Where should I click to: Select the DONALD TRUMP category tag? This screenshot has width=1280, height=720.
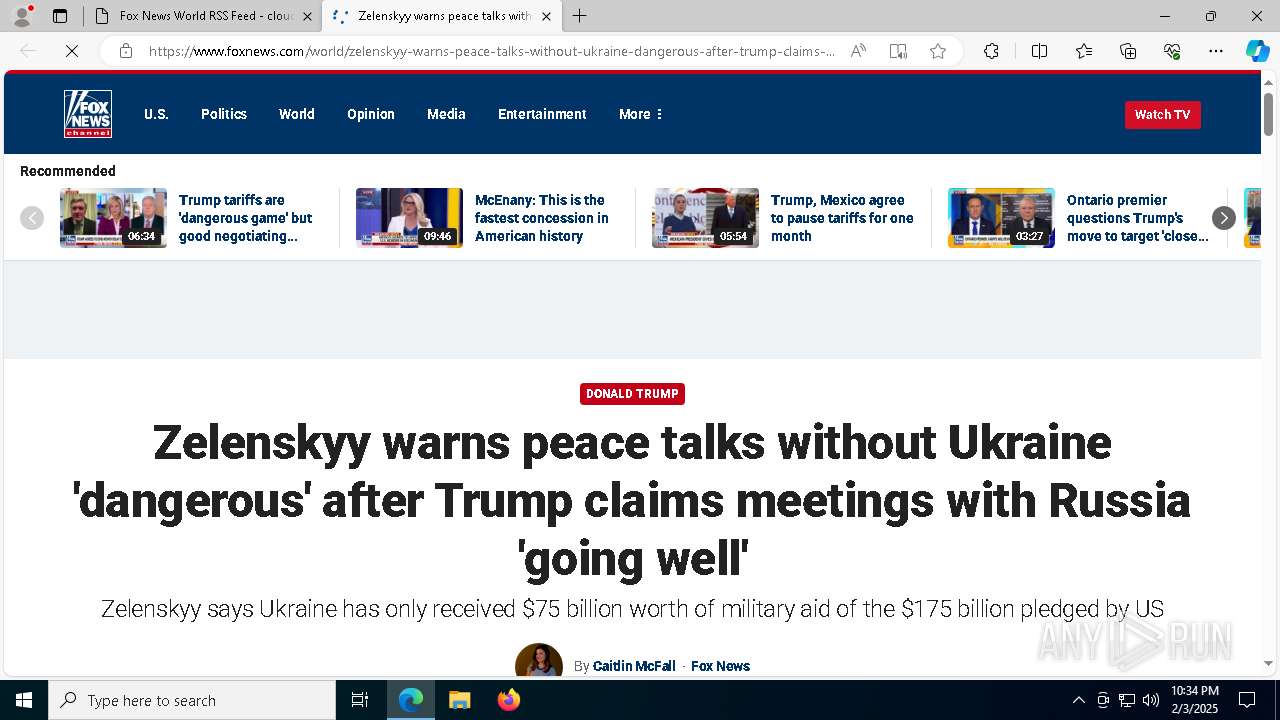pyautogui.click(x=632, y=394)
